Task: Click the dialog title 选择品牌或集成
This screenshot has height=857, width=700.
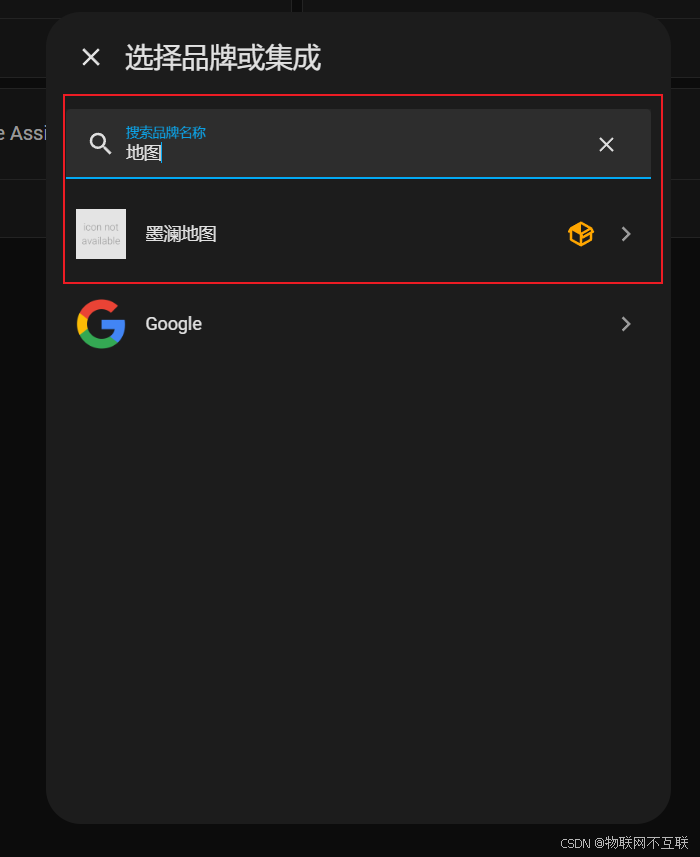Action: (223, 57)
